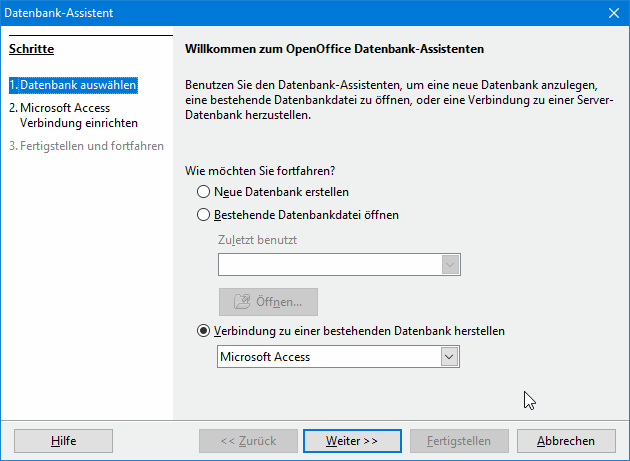Go to step 2 'Microsoft Access Verbindung einrichten'
630x461 pixels.
point(74,115)
